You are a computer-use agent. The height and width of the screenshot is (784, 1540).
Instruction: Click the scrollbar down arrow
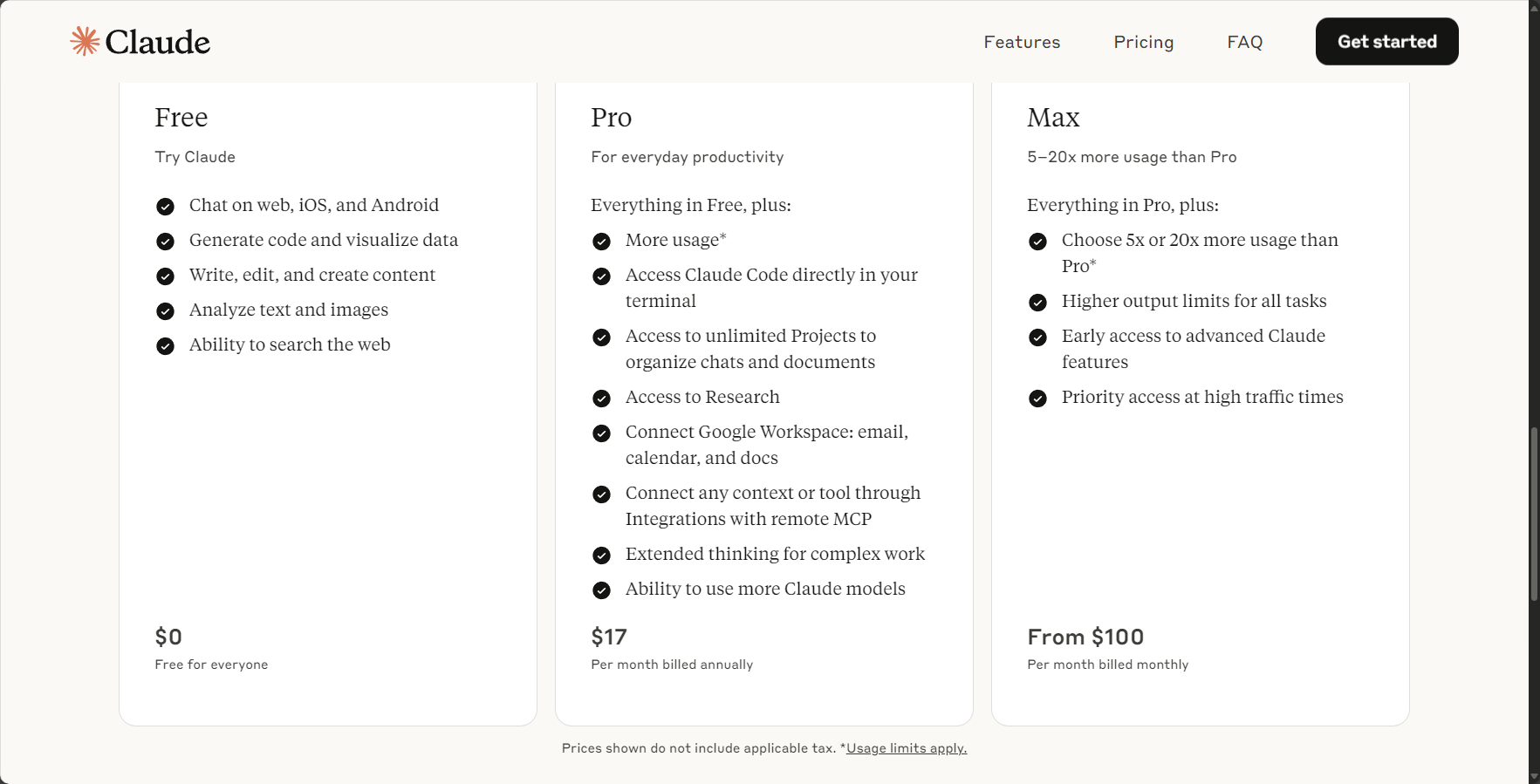coord(1534,776)
